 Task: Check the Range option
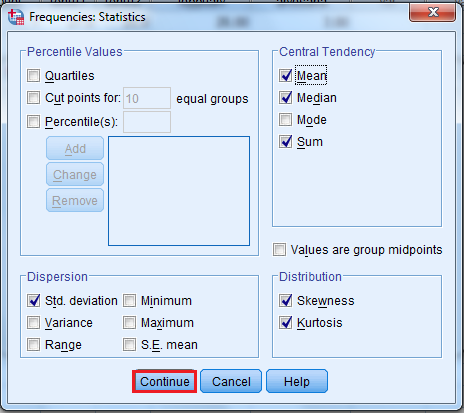(33, 344)
